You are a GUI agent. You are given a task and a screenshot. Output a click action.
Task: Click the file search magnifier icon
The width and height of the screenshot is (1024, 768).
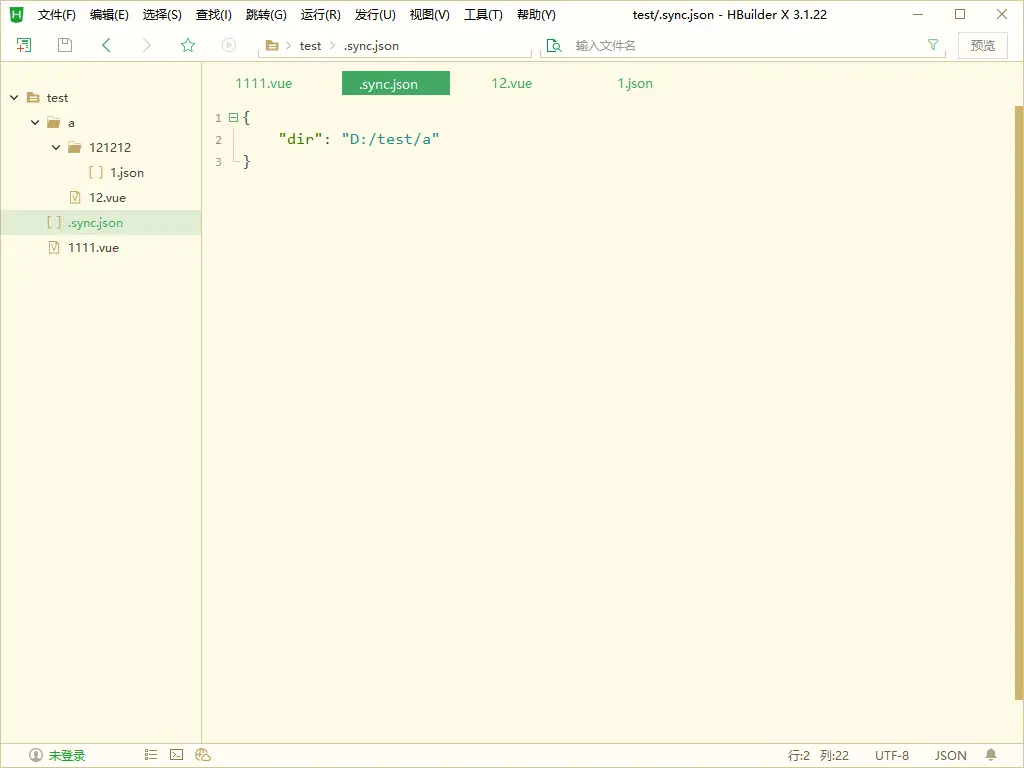click(554, 46)
